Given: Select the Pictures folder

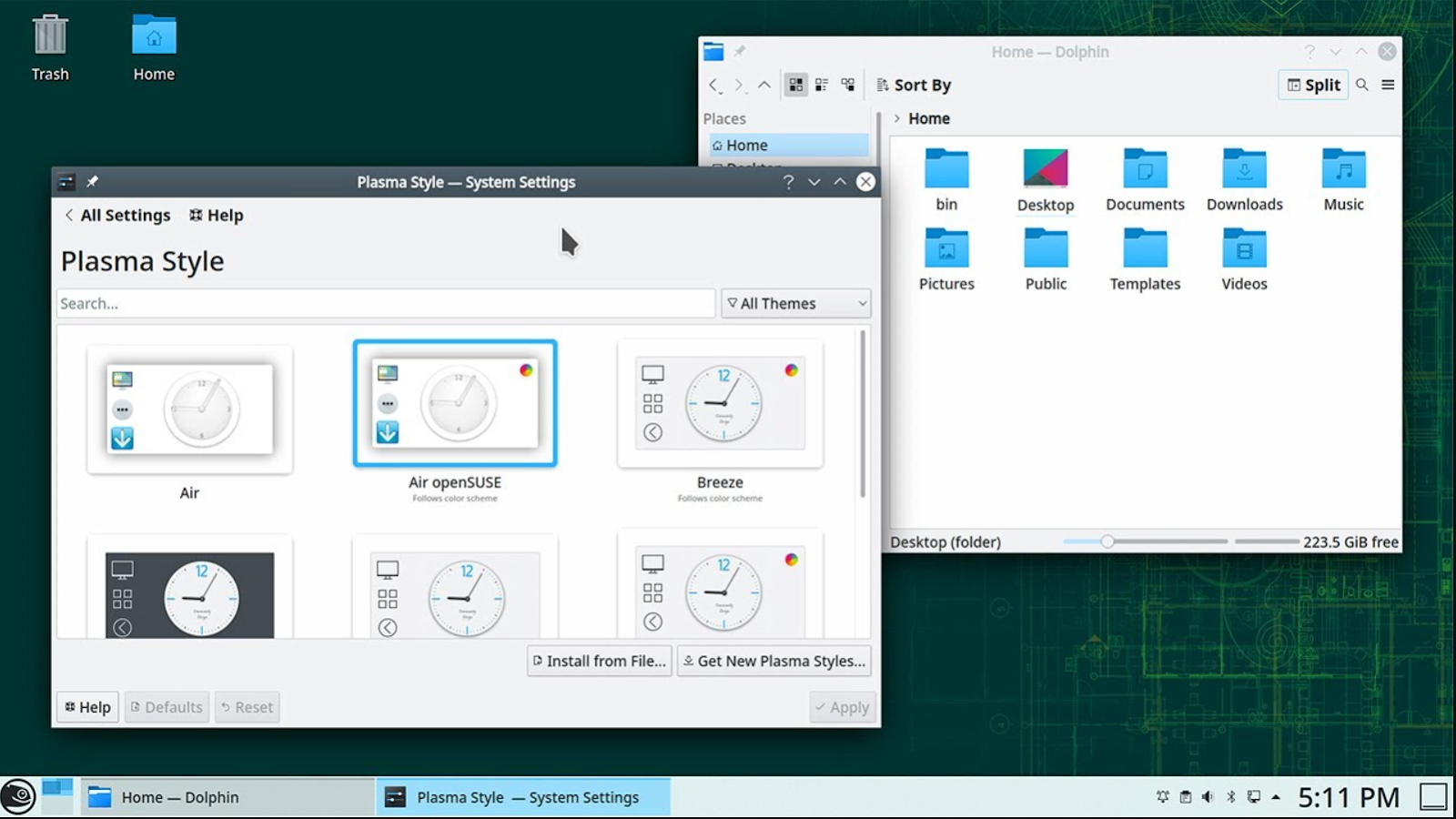Looking at the screenshot, I should pos(946,259).
